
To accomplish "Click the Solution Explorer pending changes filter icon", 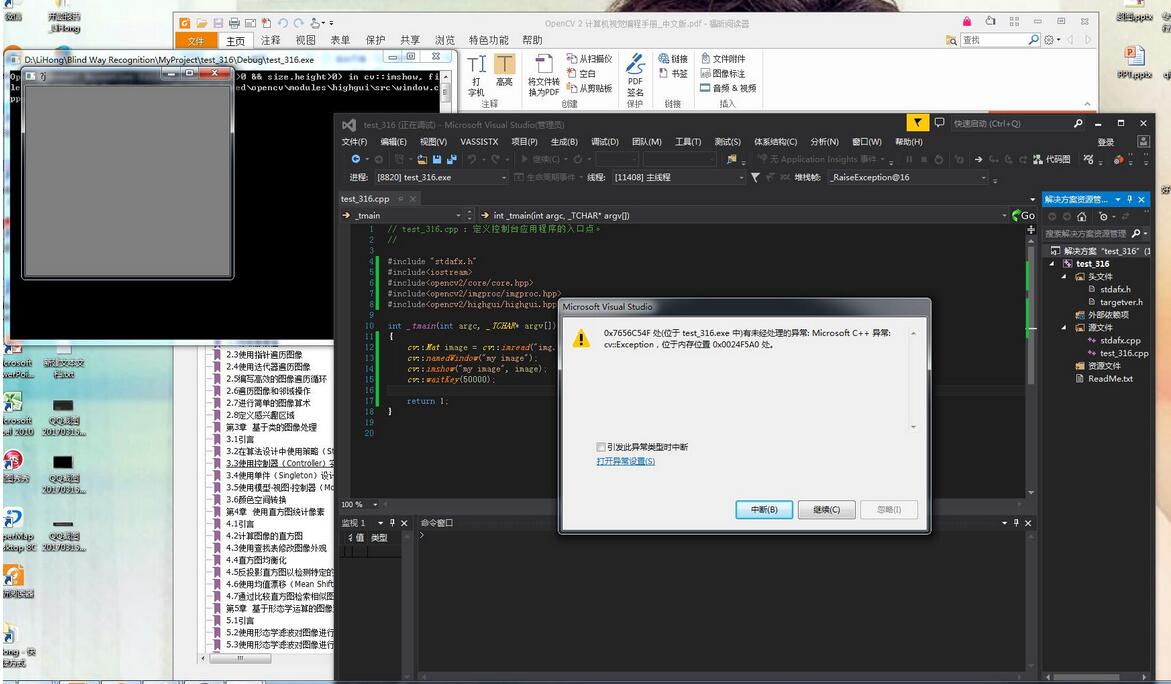I will [x=1104, y=217].
